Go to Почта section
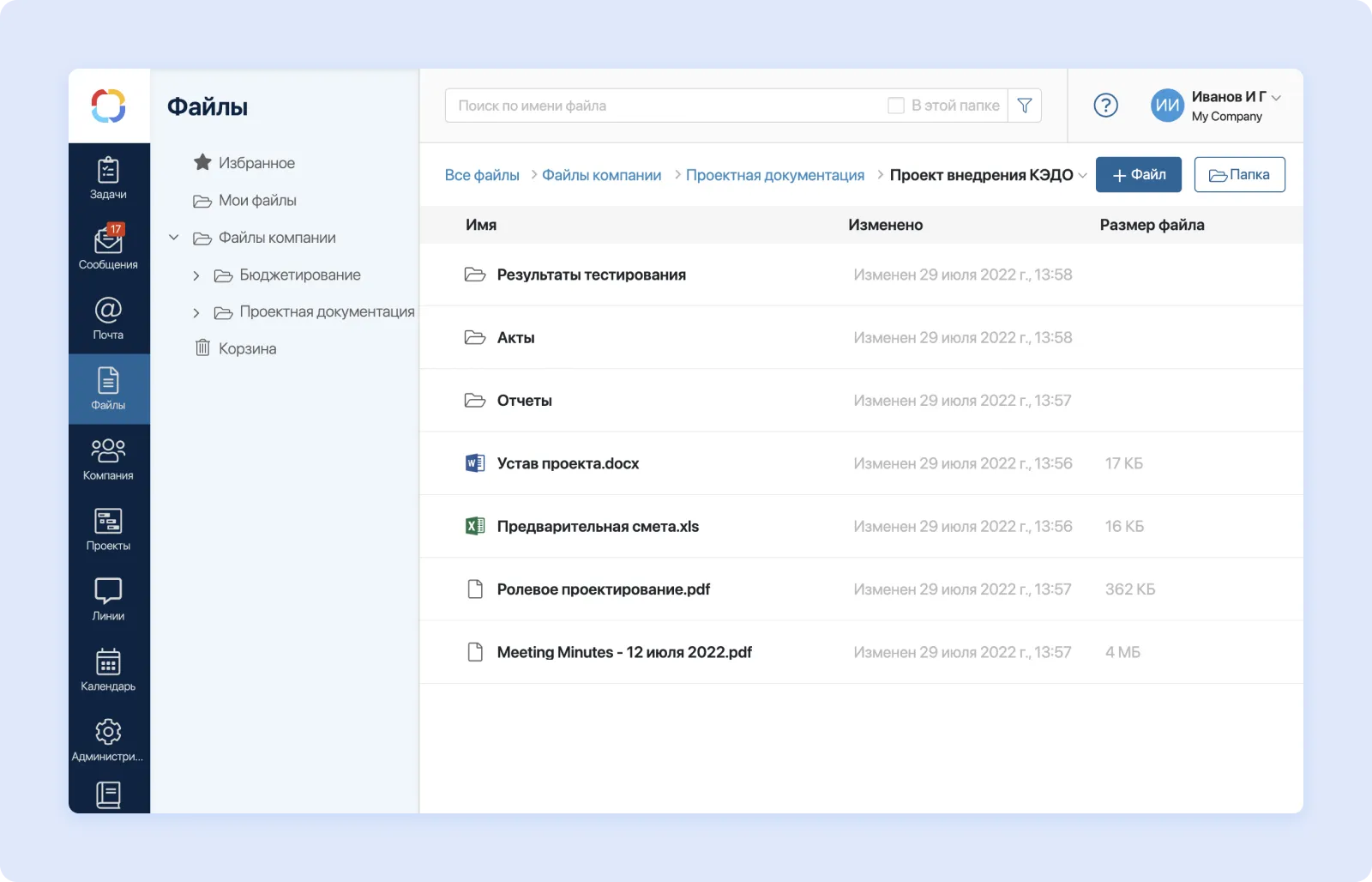This screenshot has width=1372, height=882. pos(108,317)
